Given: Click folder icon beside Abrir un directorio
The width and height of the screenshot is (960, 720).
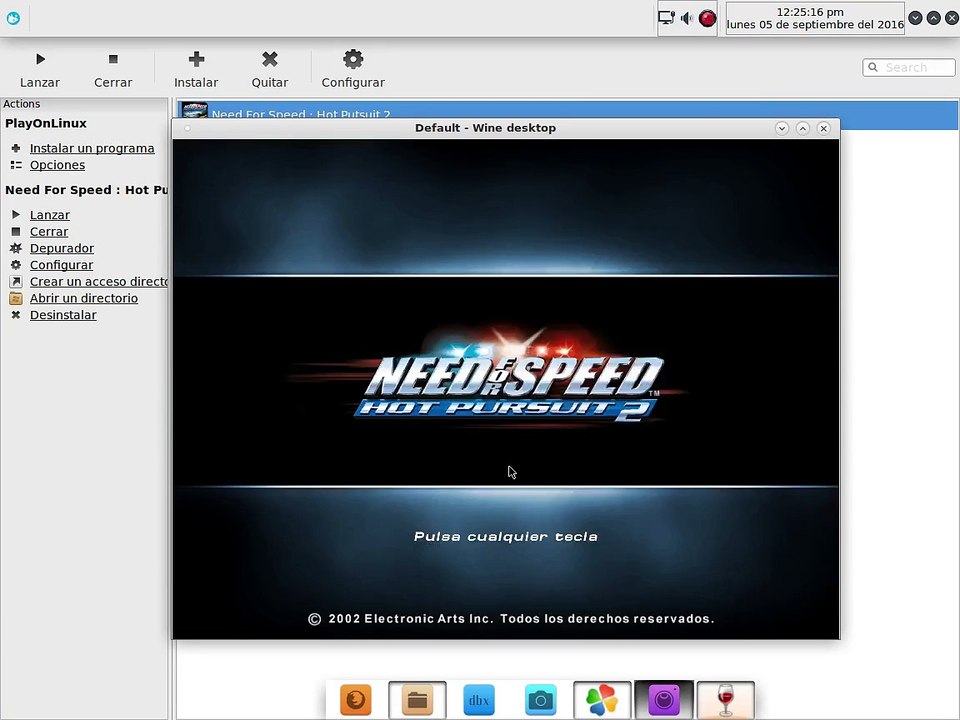Looking at the screenshot, I should coord(16,298).
